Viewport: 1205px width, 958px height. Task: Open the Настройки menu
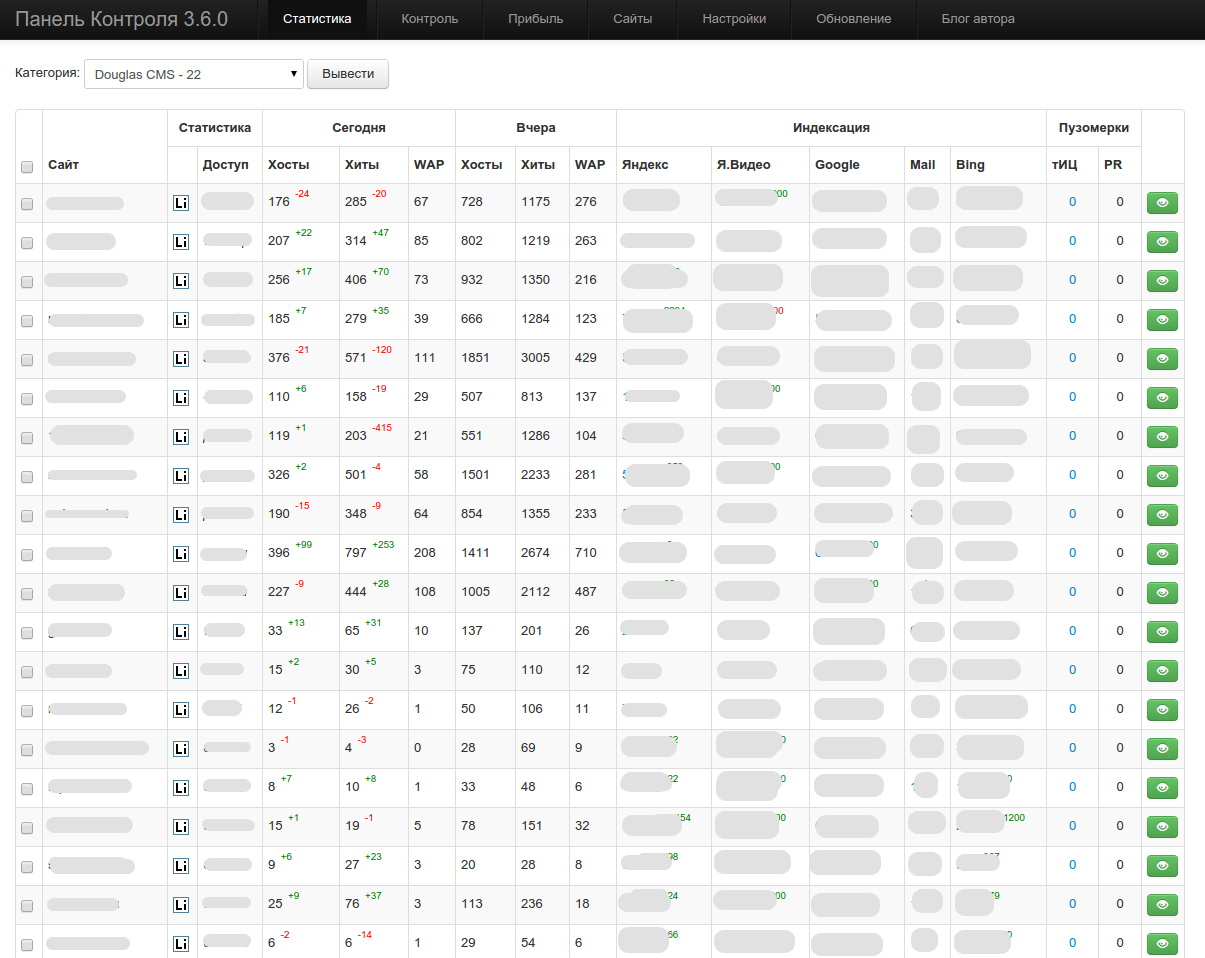[x=734, y=19]
